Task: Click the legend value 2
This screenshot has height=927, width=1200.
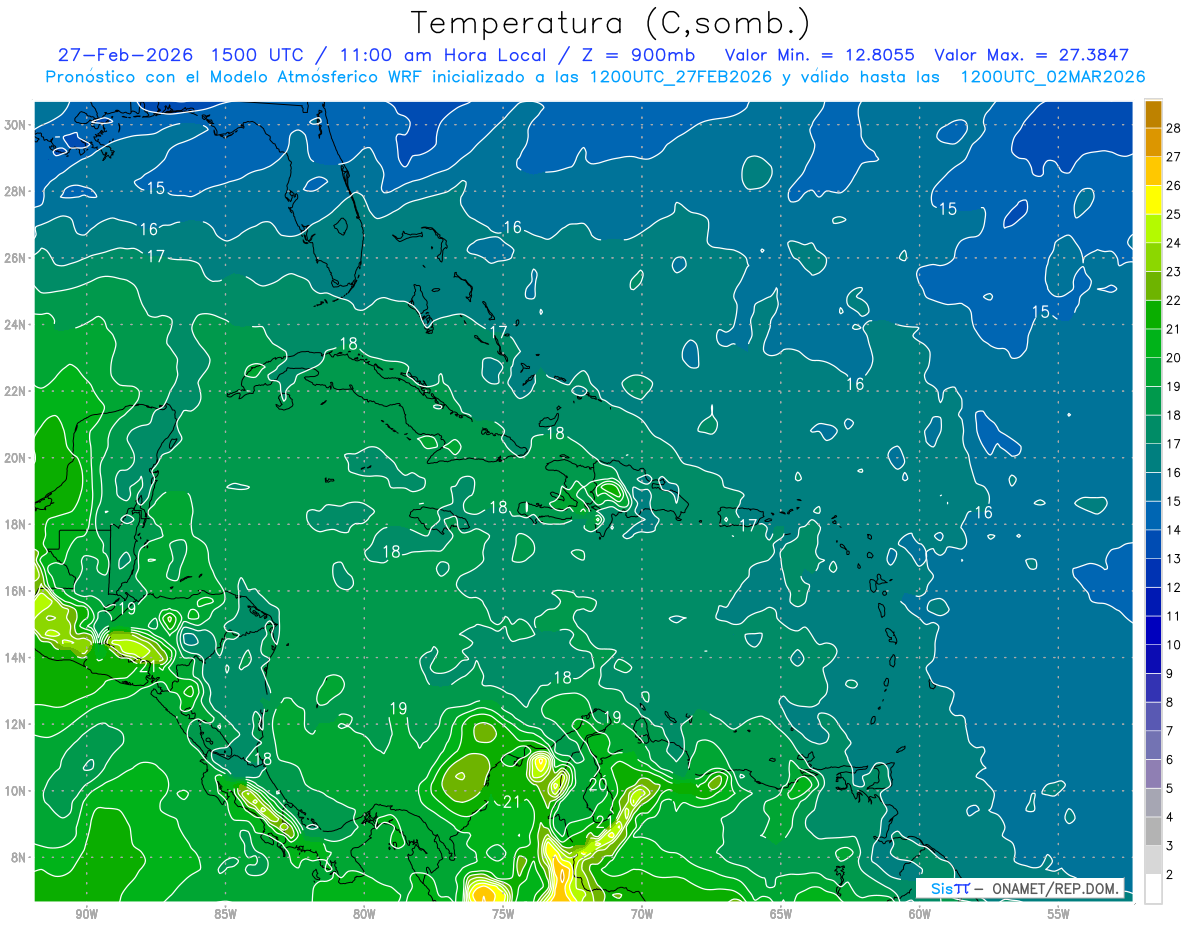Action: pos(1169,875)
